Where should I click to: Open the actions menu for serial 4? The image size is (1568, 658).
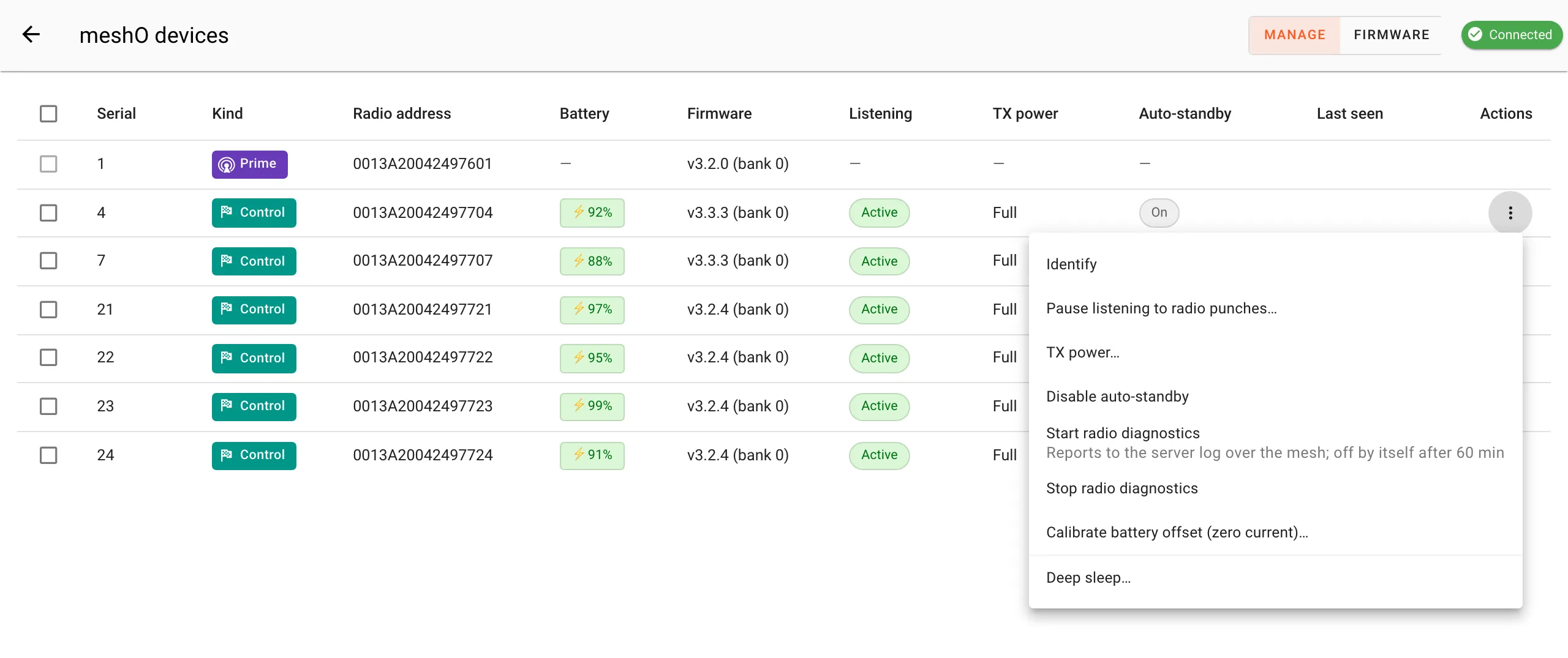click(1510, 213)
